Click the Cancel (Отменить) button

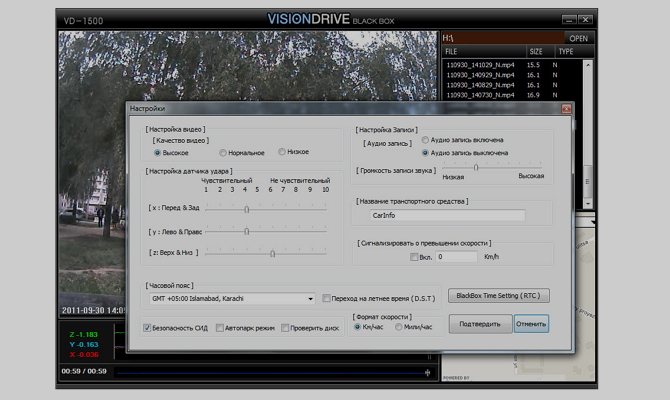click(531, 324)
